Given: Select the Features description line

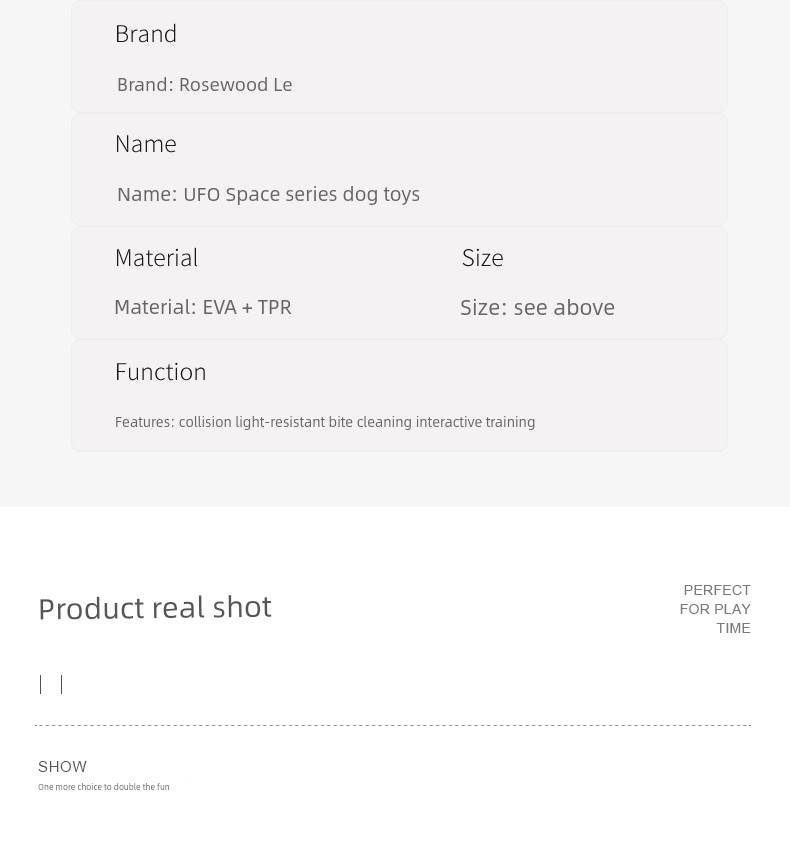Looking at the screenshot, I should click(325, 422).
